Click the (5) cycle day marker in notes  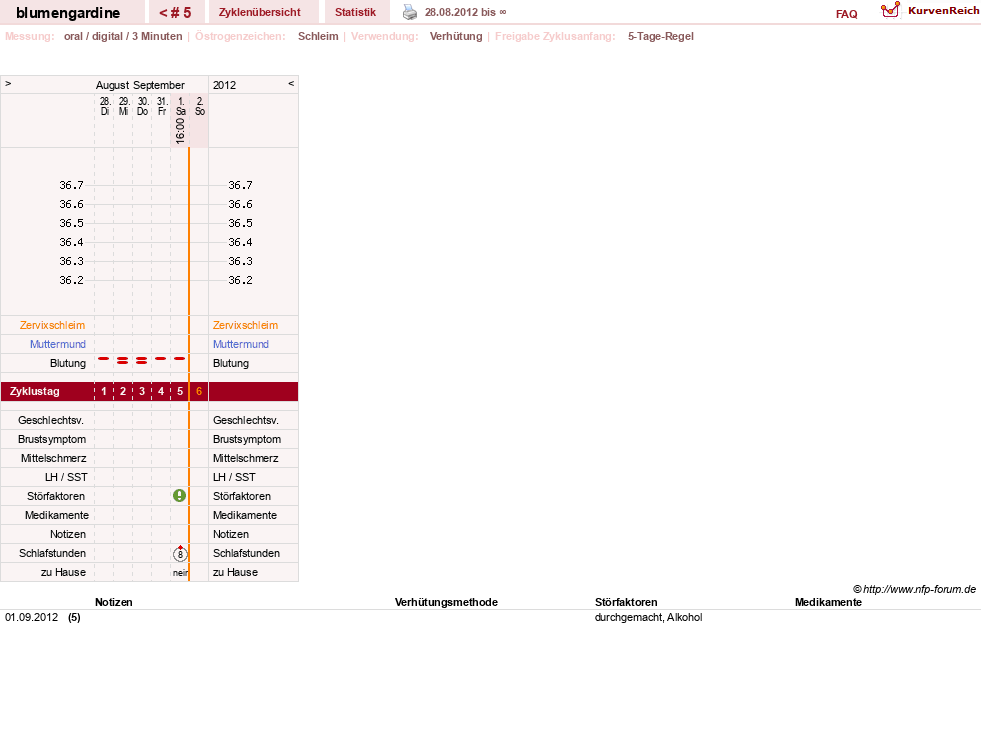coord(74,618)
